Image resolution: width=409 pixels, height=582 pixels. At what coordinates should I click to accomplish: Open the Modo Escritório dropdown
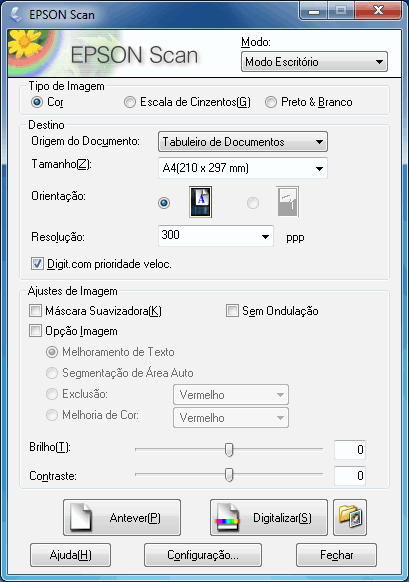314,62
